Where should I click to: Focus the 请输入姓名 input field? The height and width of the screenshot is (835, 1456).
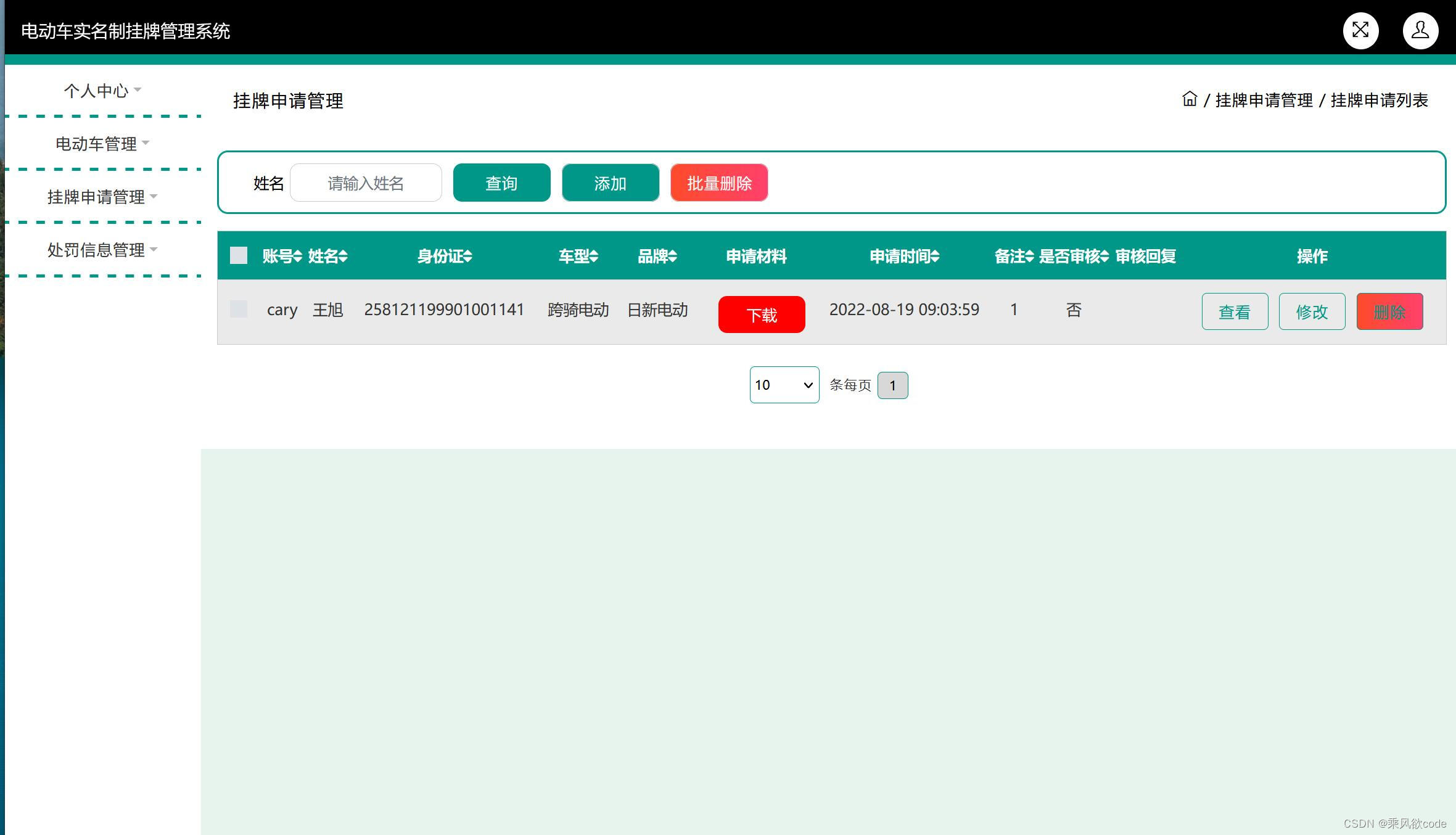pos(366,183)
